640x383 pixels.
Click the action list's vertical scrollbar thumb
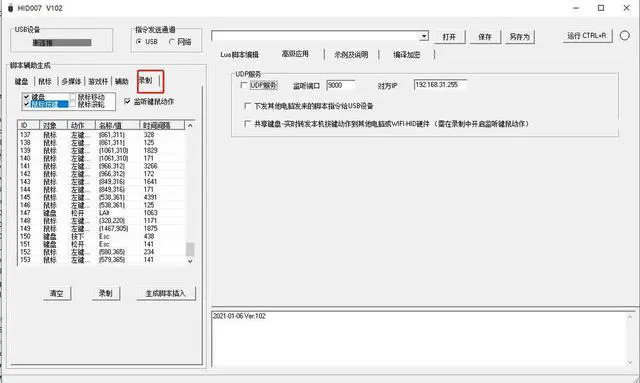click(x=190, y=249)
